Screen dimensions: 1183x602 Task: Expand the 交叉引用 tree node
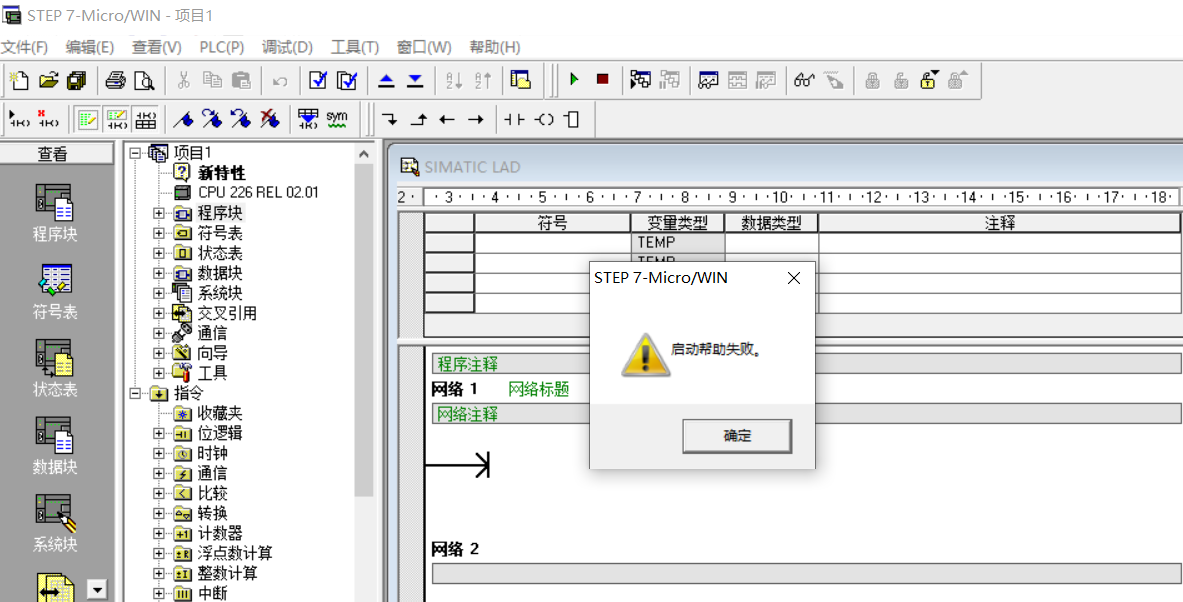pos(158,312)
